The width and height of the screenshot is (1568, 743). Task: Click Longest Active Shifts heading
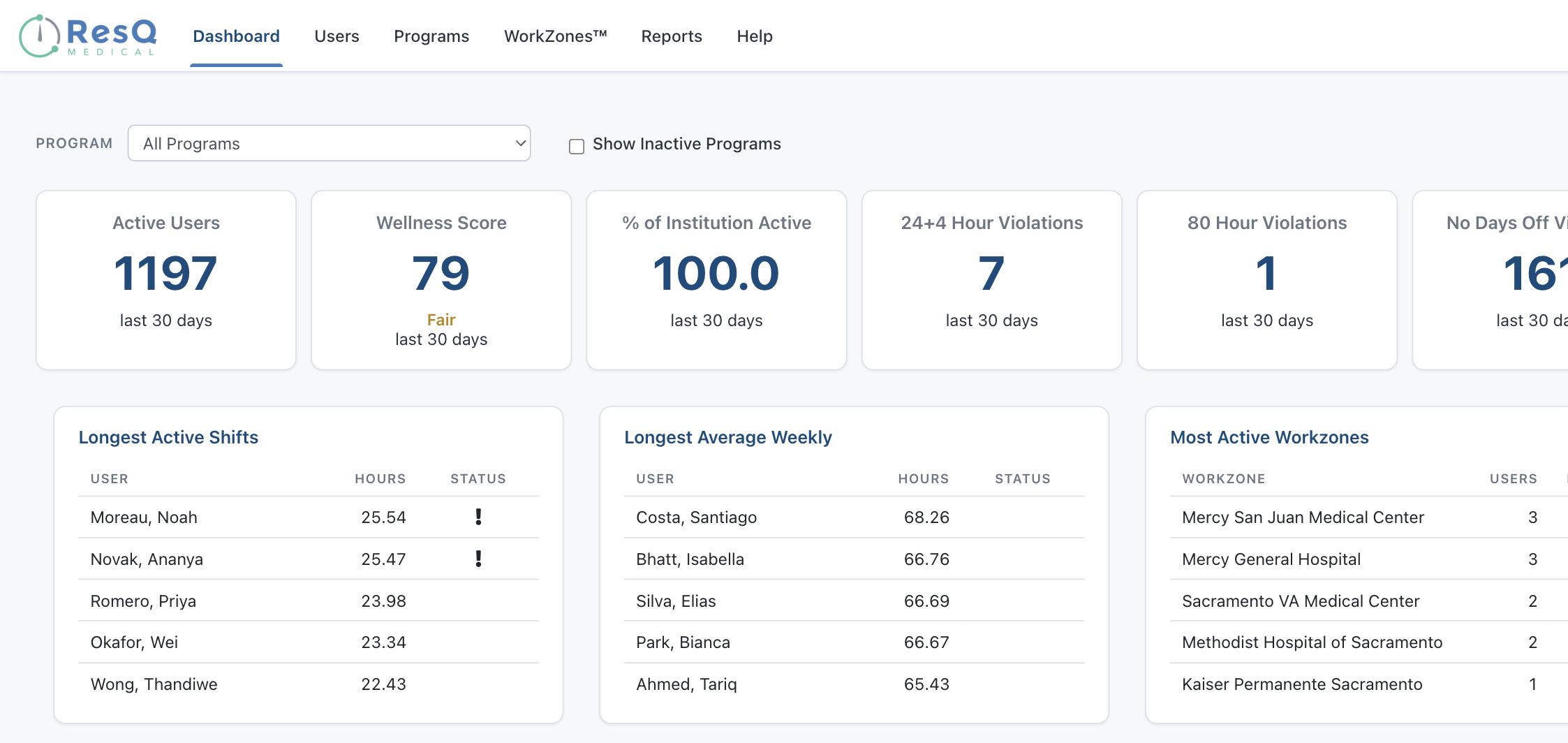tap(168, 437)
